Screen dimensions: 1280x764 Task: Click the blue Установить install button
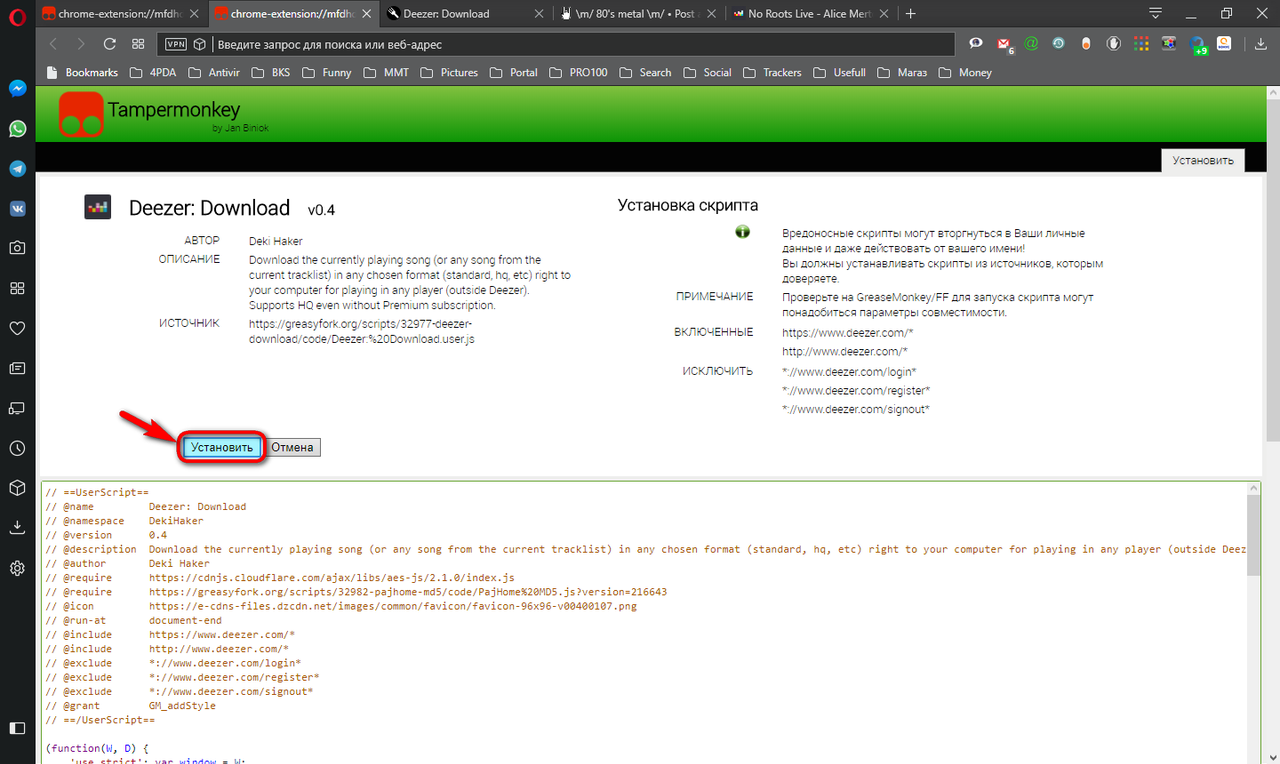[x=222, y=447]
